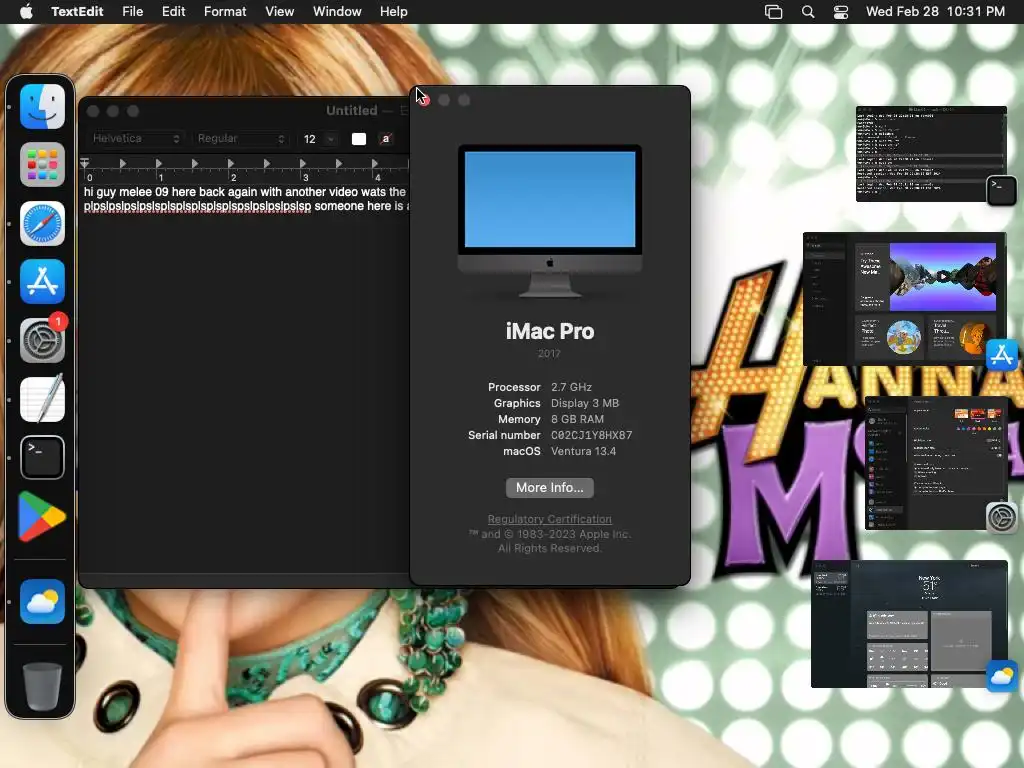Click the More Info... button
Image resolution: width=1024 pixels, height=768 pixels.
coord(550,488)
